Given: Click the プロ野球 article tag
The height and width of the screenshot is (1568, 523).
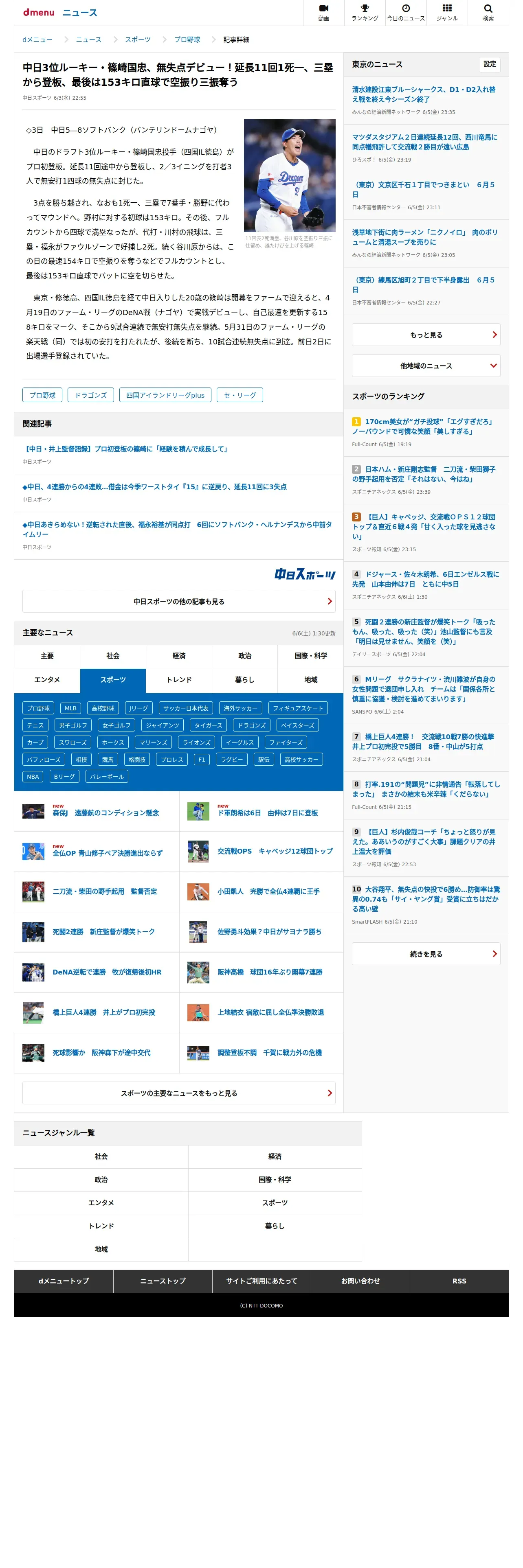Looking at the screenshot, I should tap(43, 395).
